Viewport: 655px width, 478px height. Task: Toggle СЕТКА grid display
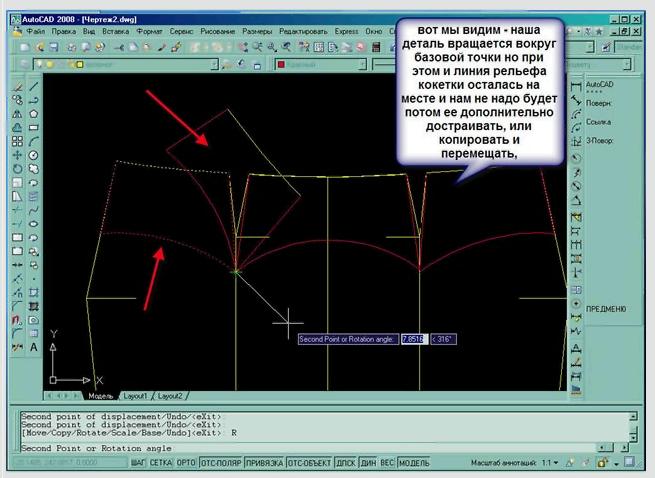coord(160,464)
